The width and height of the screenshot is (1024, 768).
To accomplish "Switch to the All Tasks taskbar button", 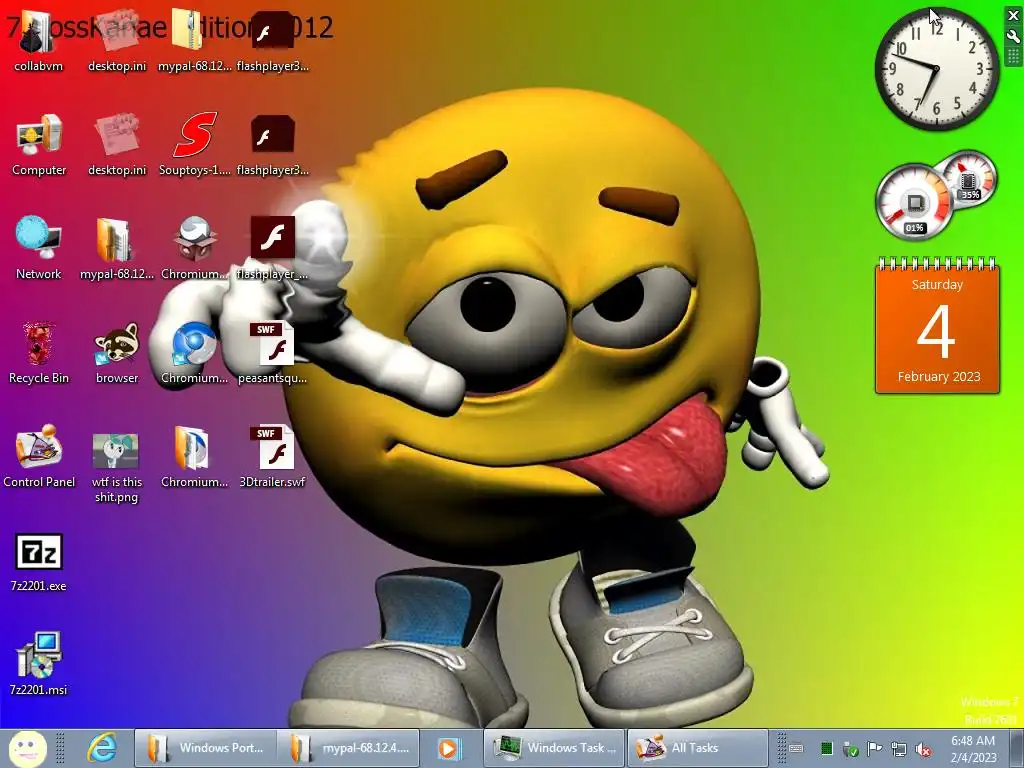I will click(x=697, y=748).
